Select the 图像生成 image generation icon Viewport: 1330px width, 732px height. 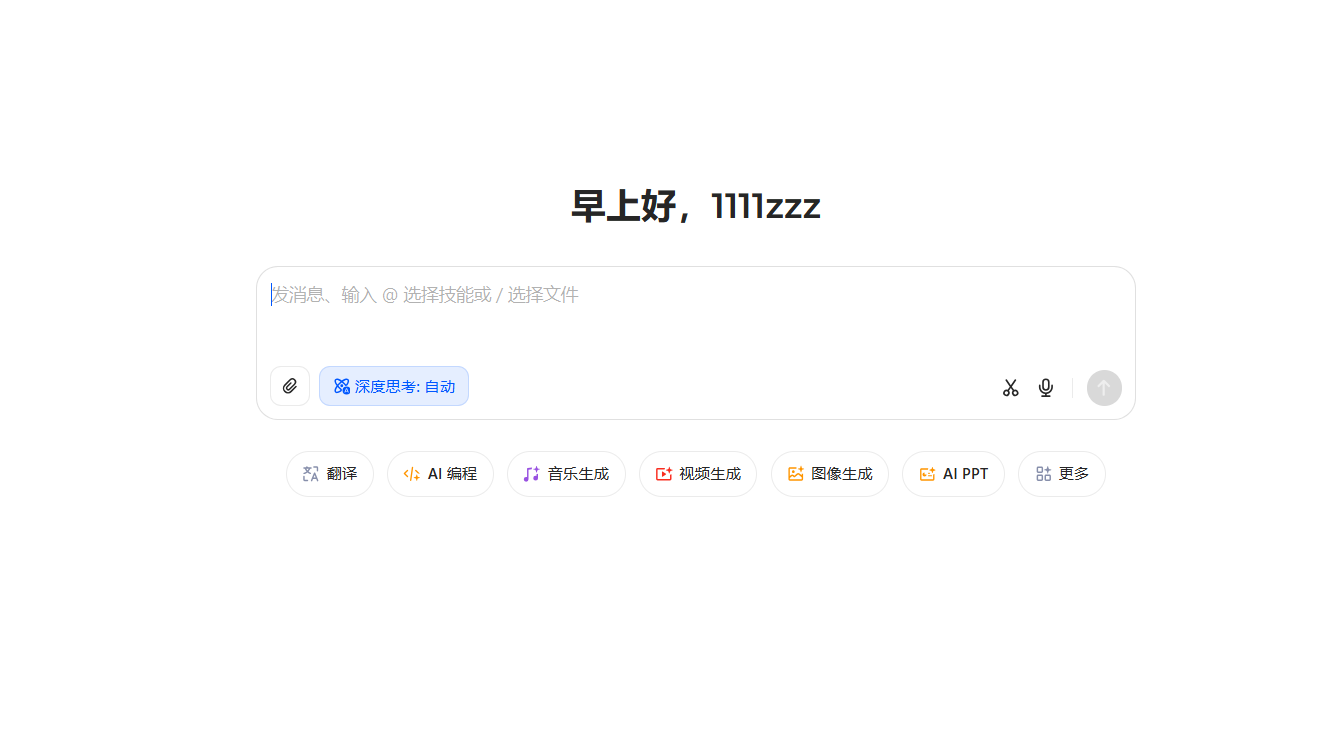(x=795, y=473)
